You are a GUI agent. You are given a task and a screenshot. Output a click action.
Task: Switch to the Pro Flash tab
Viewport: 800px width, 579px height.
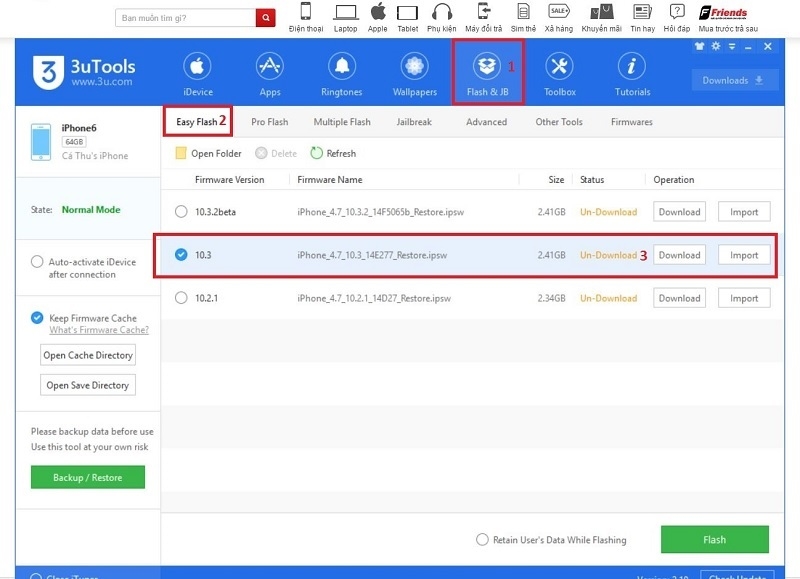click(269, 121)
